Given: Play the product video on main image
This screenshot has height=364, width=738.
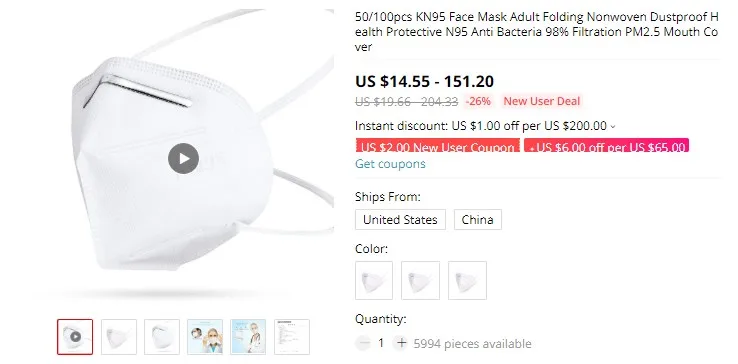Looking at the screenshot, I should click(183, 159).
